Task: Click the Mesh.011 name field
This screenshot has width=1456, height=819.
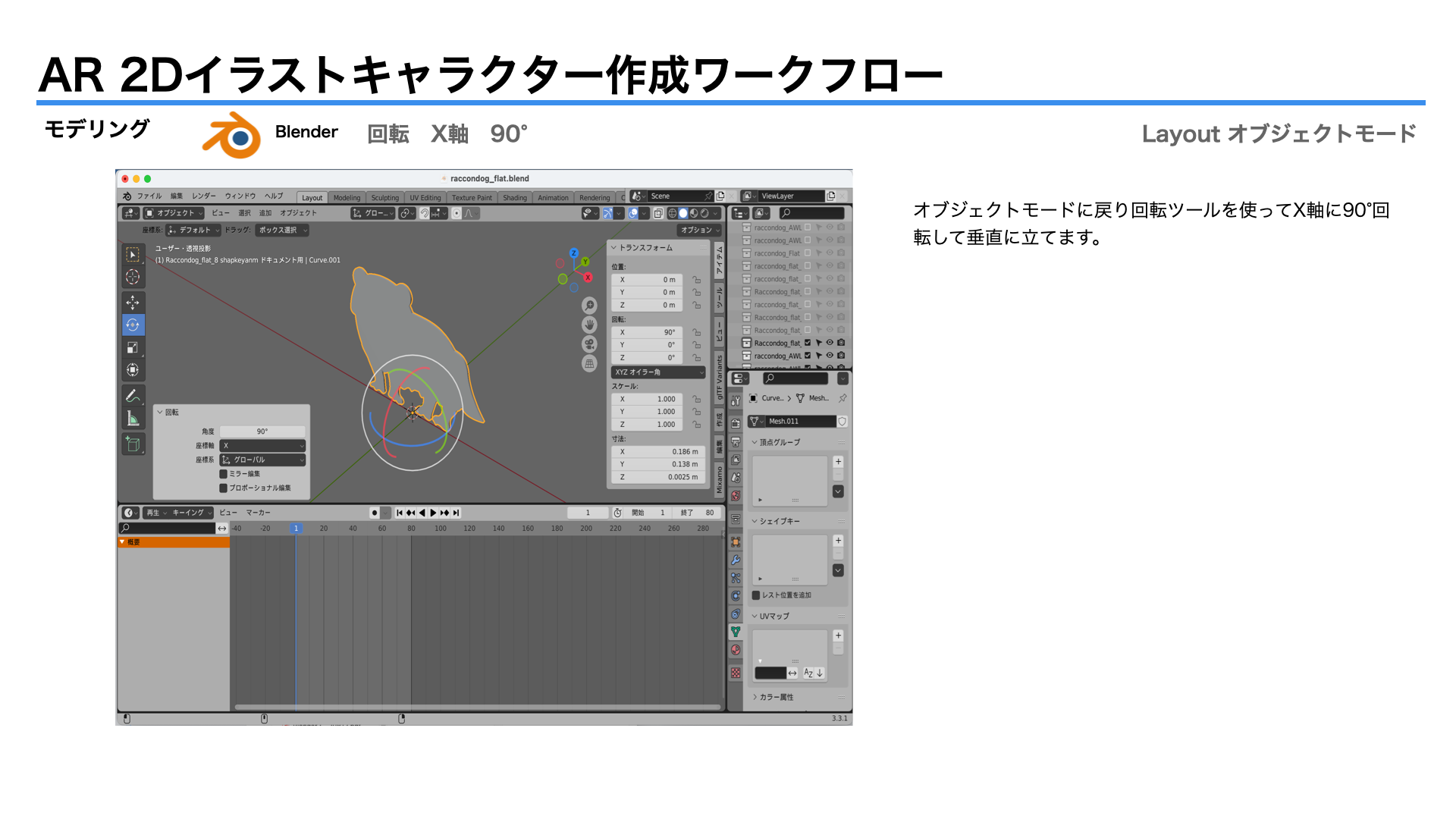Action: (x=800, y=422)
